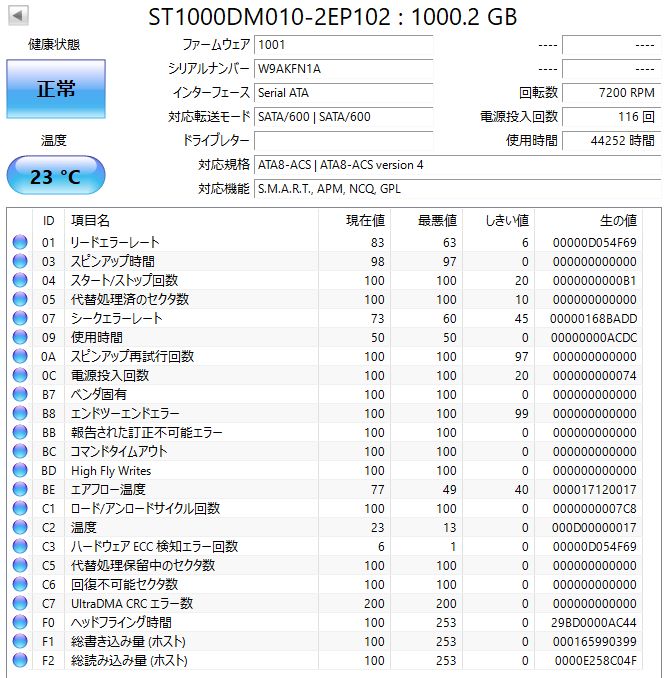This screenshot has width=666, height=678.
Task: Click the 正常 health status button
Action: (x=56, y=88)
